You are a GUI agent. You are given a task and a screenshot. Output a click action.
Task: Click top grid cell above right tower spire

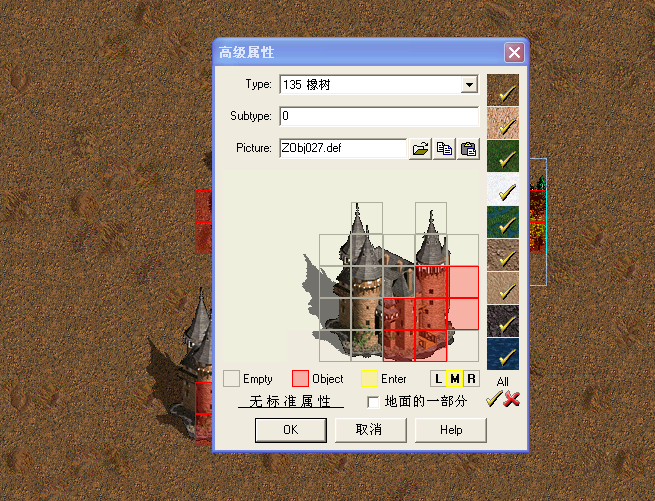[431, 218]
